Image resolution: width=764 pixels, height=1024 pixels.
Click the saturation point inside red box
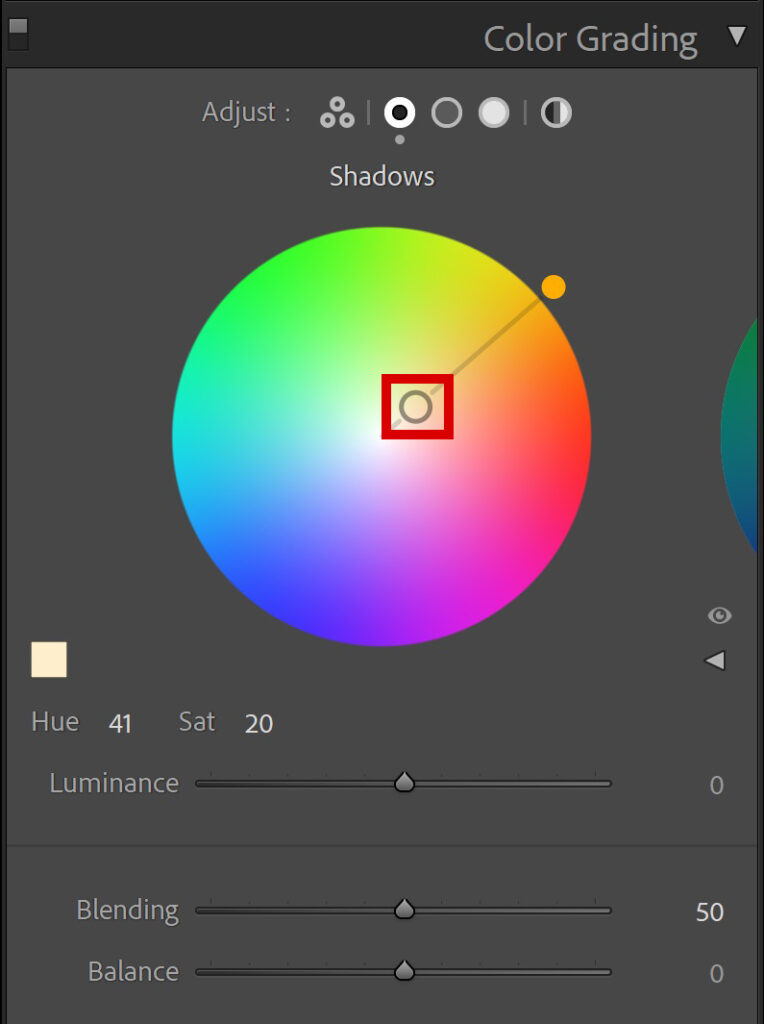pyautogui.click(x=416, y=407)
